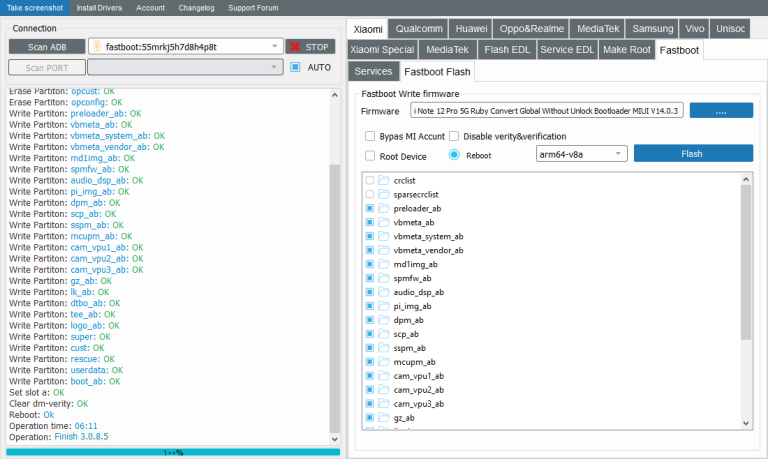The width and height of the screenshot is (768, 459).
Task: Uncheck the cam_vpu2_ab partition checkbox
Action: click(x=370, y=389)
